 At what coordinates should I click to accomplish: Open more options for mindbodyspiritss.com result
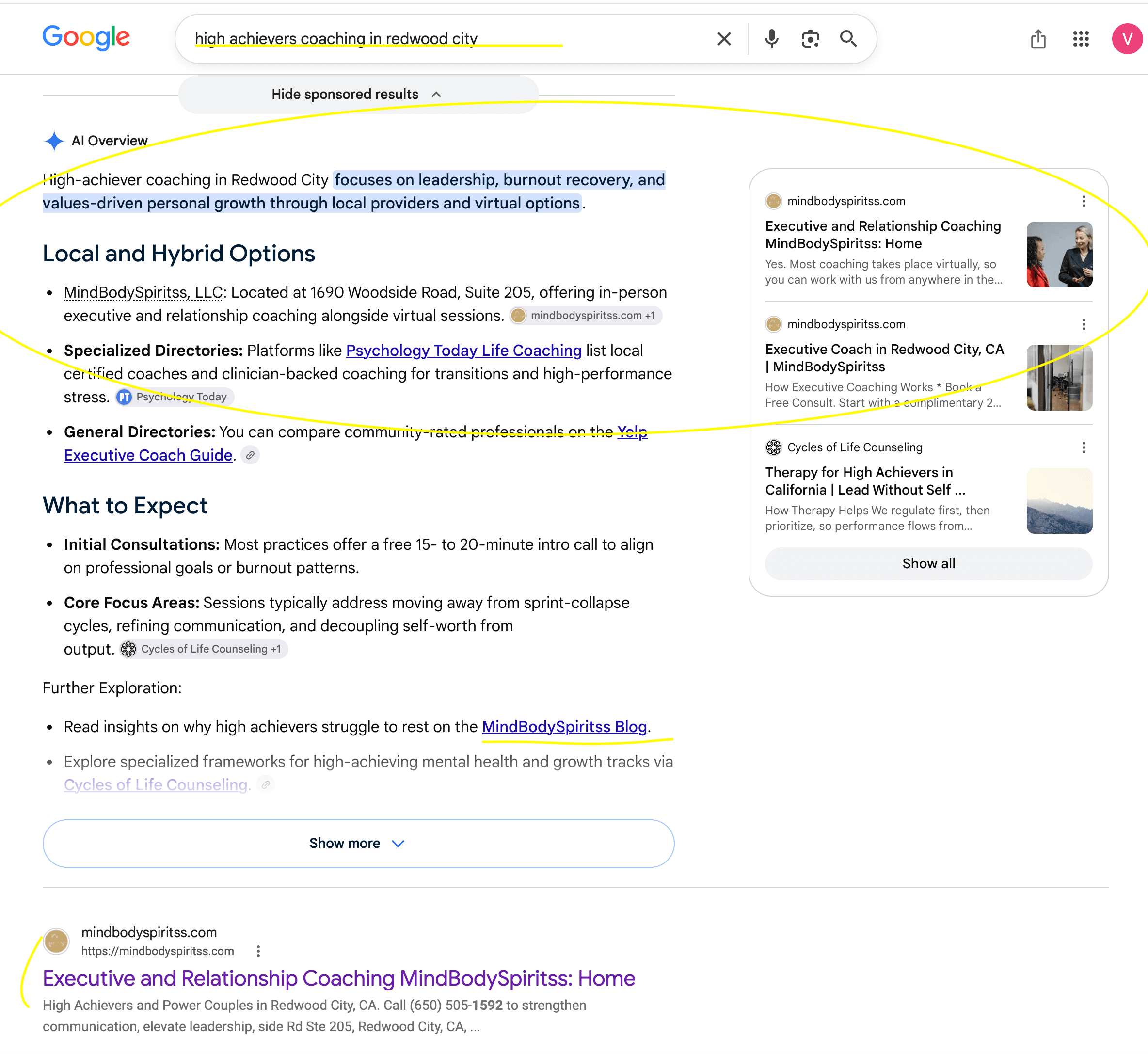258,951
